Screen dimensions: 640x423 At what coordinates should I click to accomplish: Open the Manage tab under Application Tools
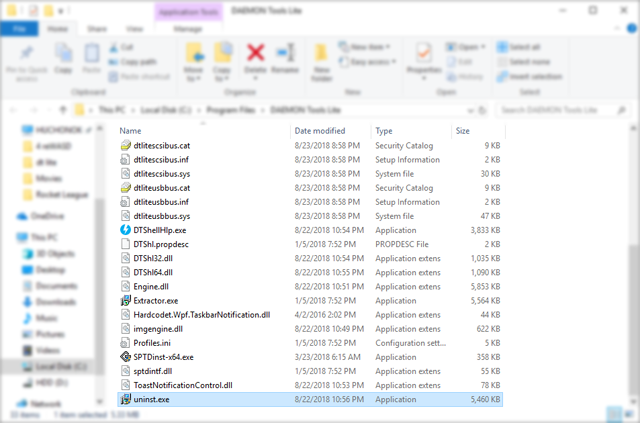click(x=188, y=29)
